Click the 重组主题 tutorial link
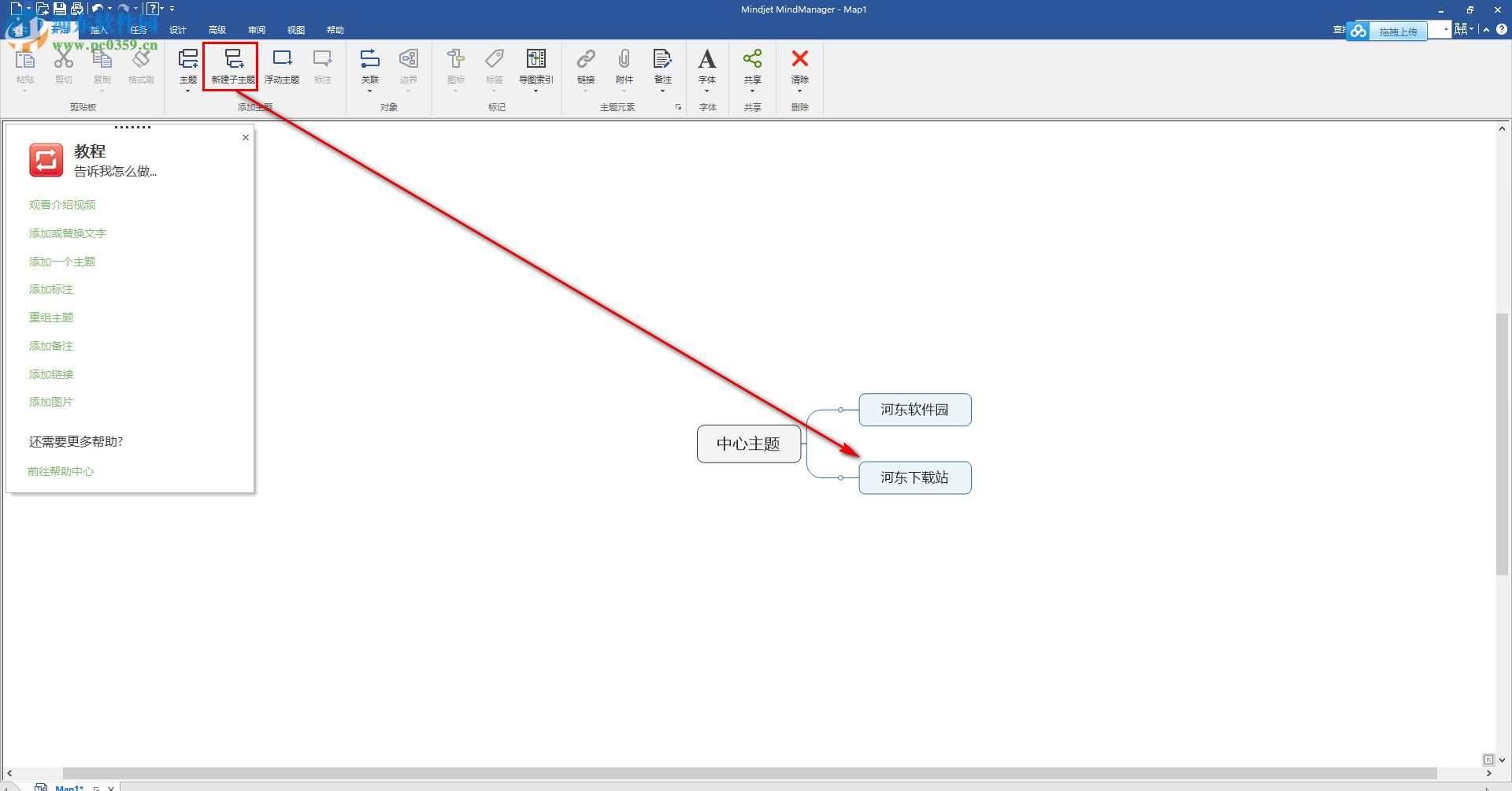 (x=51, y=318)
